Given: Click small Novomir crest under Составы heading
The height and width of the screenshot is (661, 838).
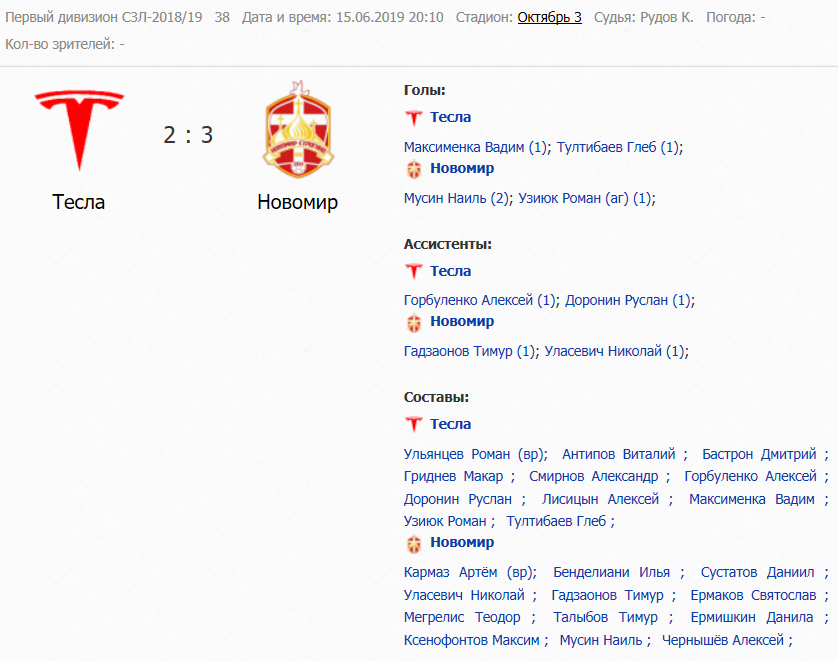Looking at the screenshot, I should pyautogui.click(x=414, y=543).
